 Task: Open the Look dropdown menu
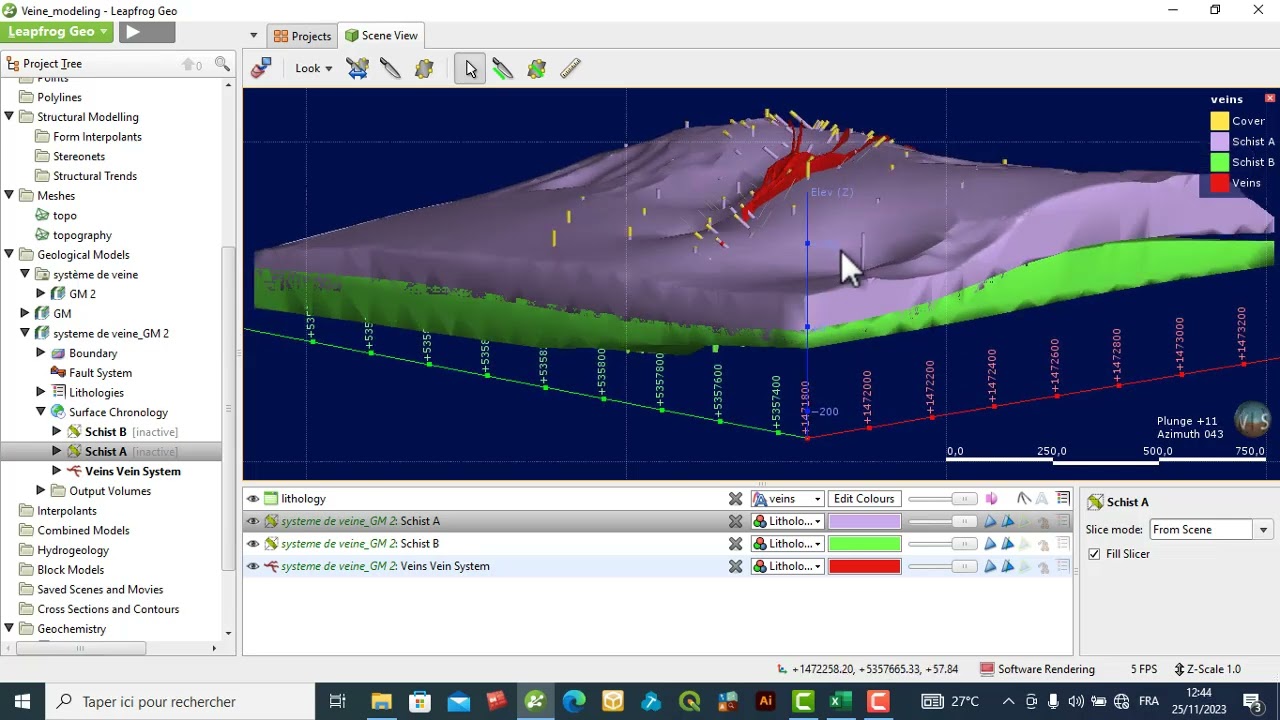click(x=314, y=68)
